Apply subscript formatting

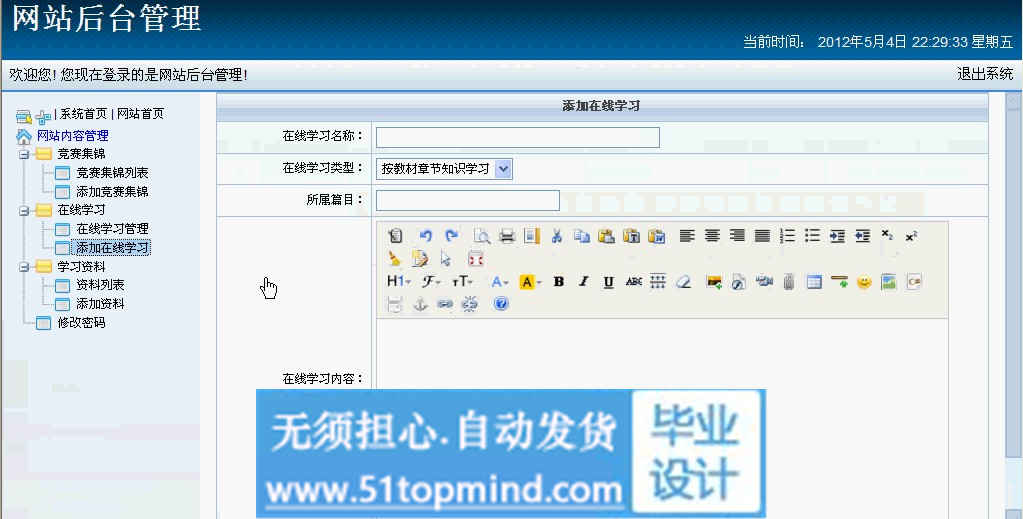tap(887, 234)
